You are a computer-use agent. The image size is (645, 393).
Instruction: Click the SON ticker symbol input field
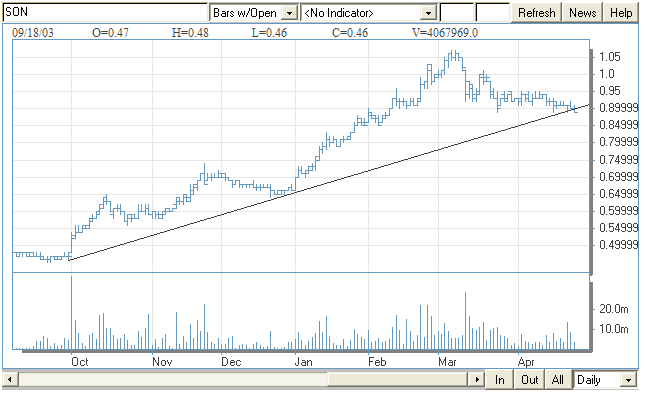[x=105, y=12]
